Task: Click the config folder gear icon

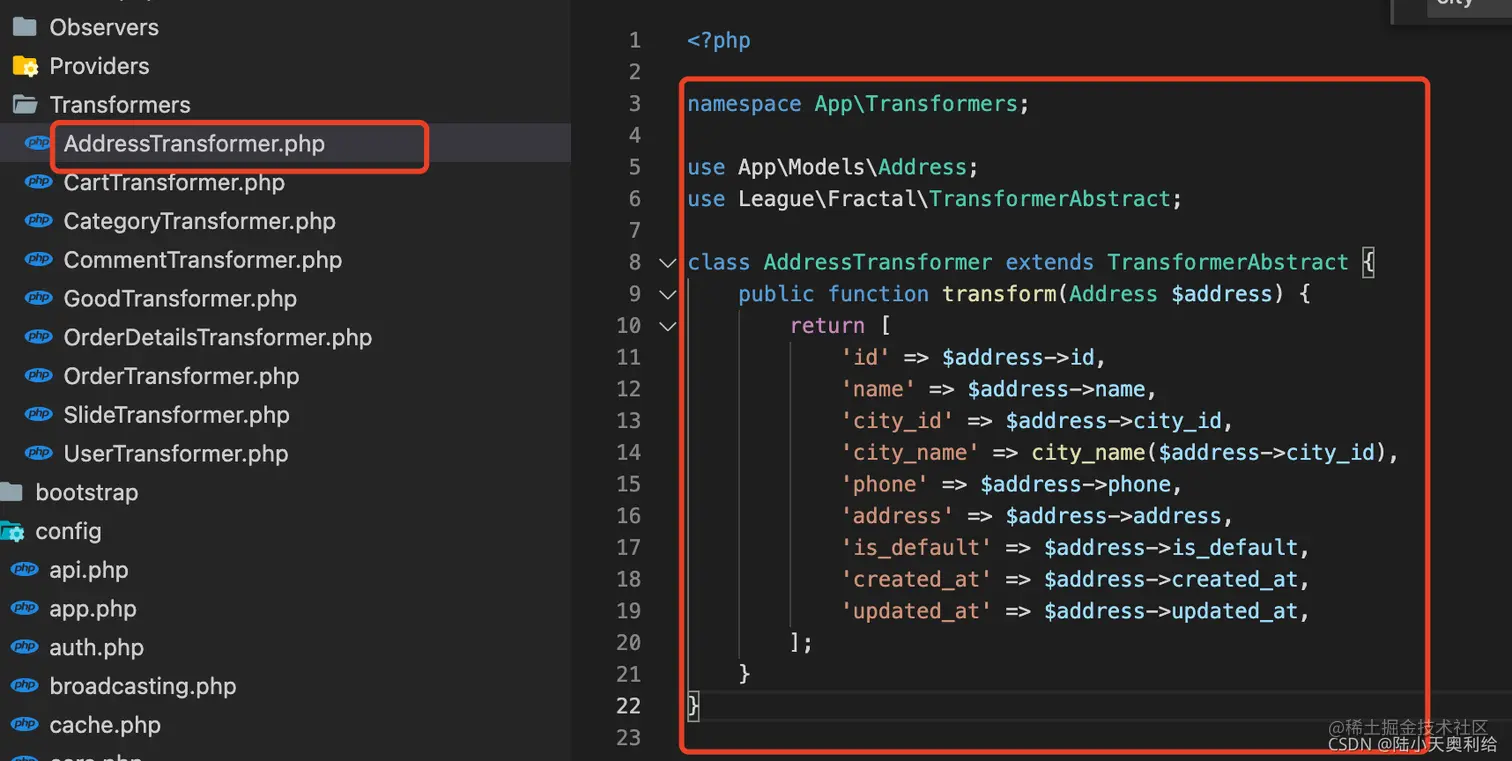Action: [12, 532]
